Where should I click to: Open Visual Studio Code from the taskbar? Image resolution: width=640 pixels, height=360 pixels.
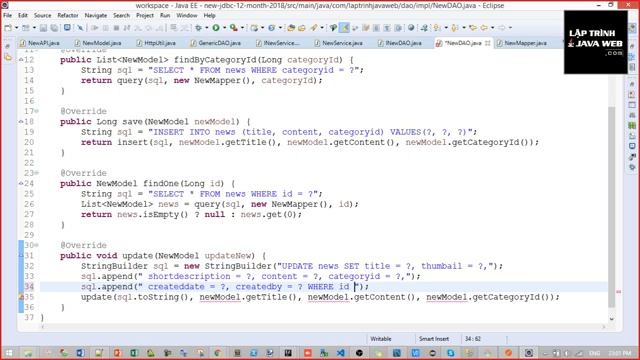tap(341, 353)
